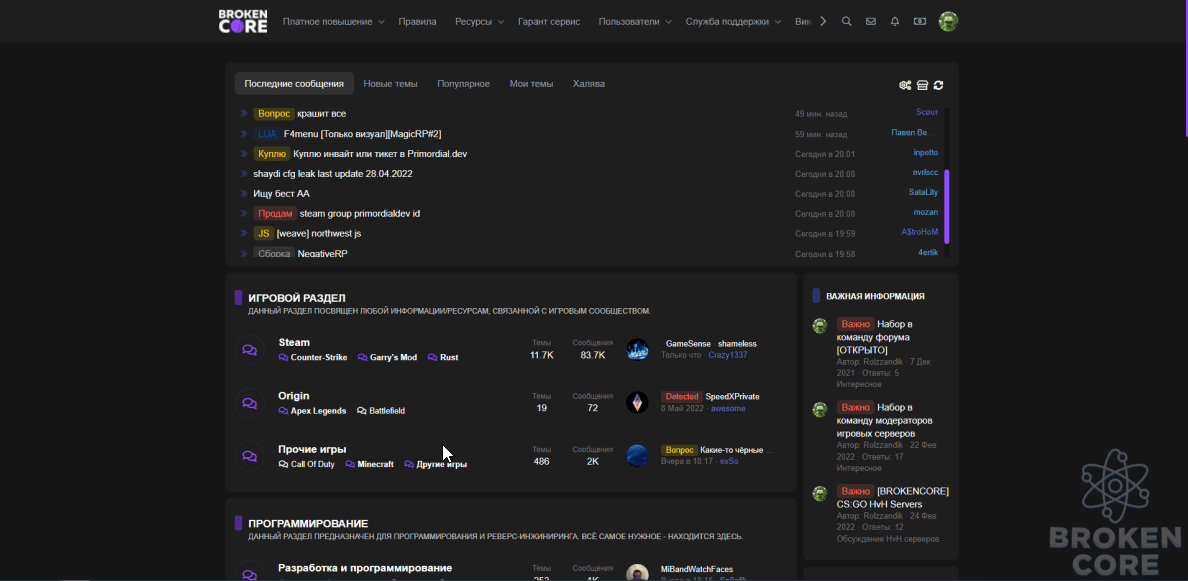Click the latest messages list scrollbar
This screenshot has width=1188, height=581.
(x=946, y=205)
